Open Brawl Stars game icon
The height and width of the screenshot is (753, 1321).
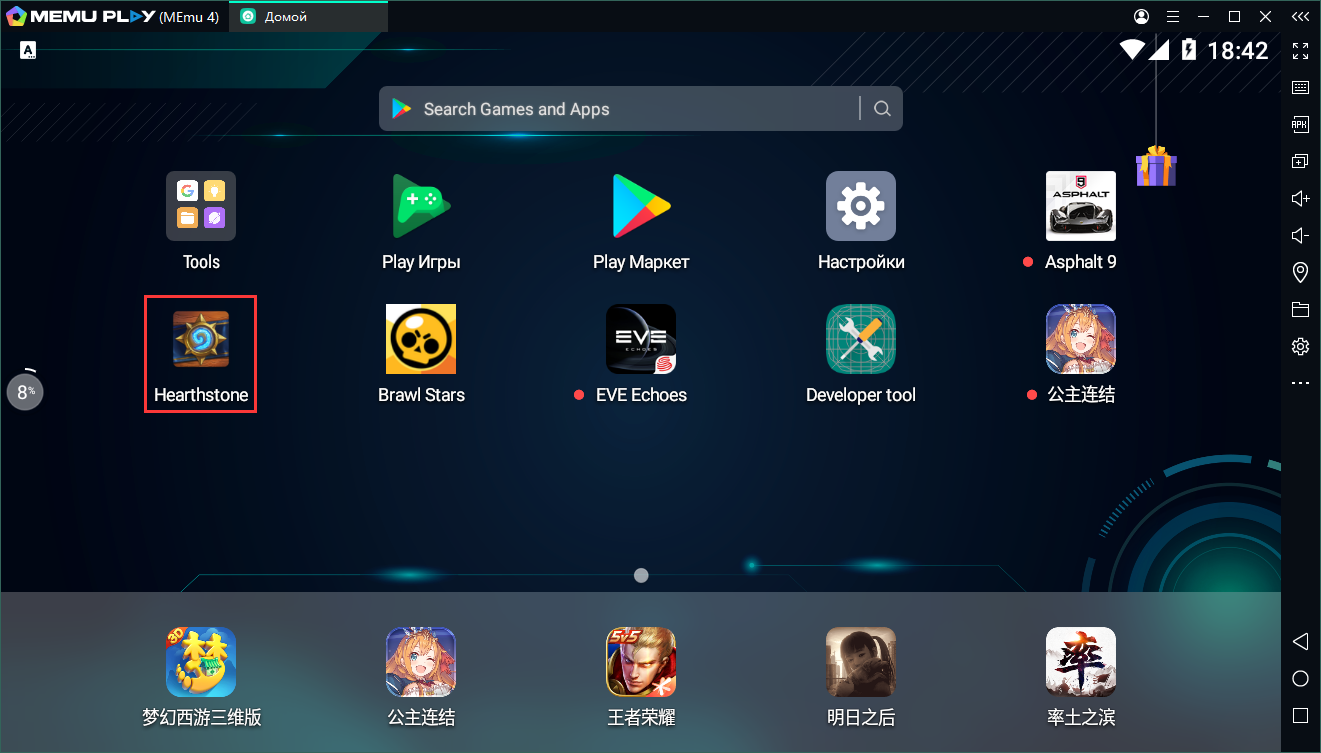click(x=421, y=340)
